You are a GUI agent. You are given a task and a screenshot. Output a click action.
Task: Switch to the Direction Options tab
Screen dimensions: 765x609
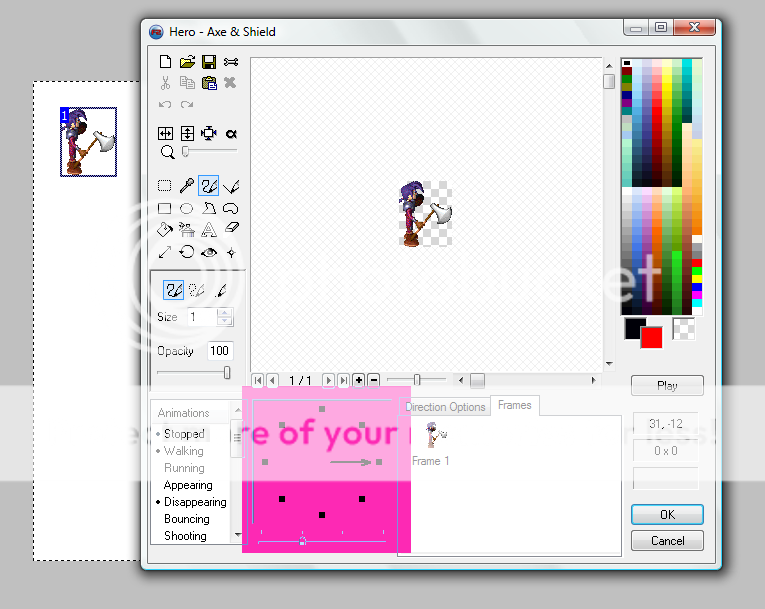[445, 407]
